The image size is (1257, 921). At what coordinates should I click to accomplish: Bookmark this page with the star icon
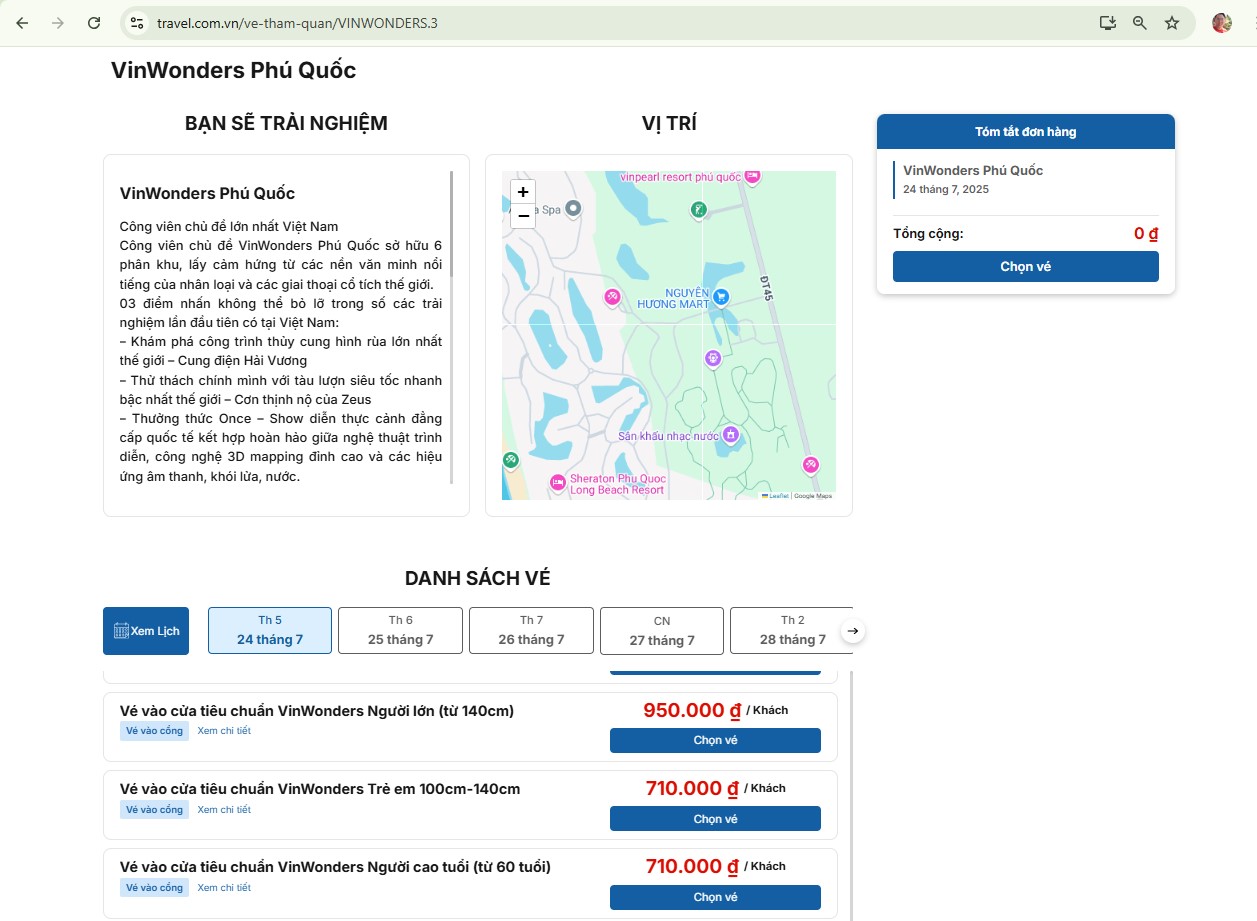tap(1172, 23)
